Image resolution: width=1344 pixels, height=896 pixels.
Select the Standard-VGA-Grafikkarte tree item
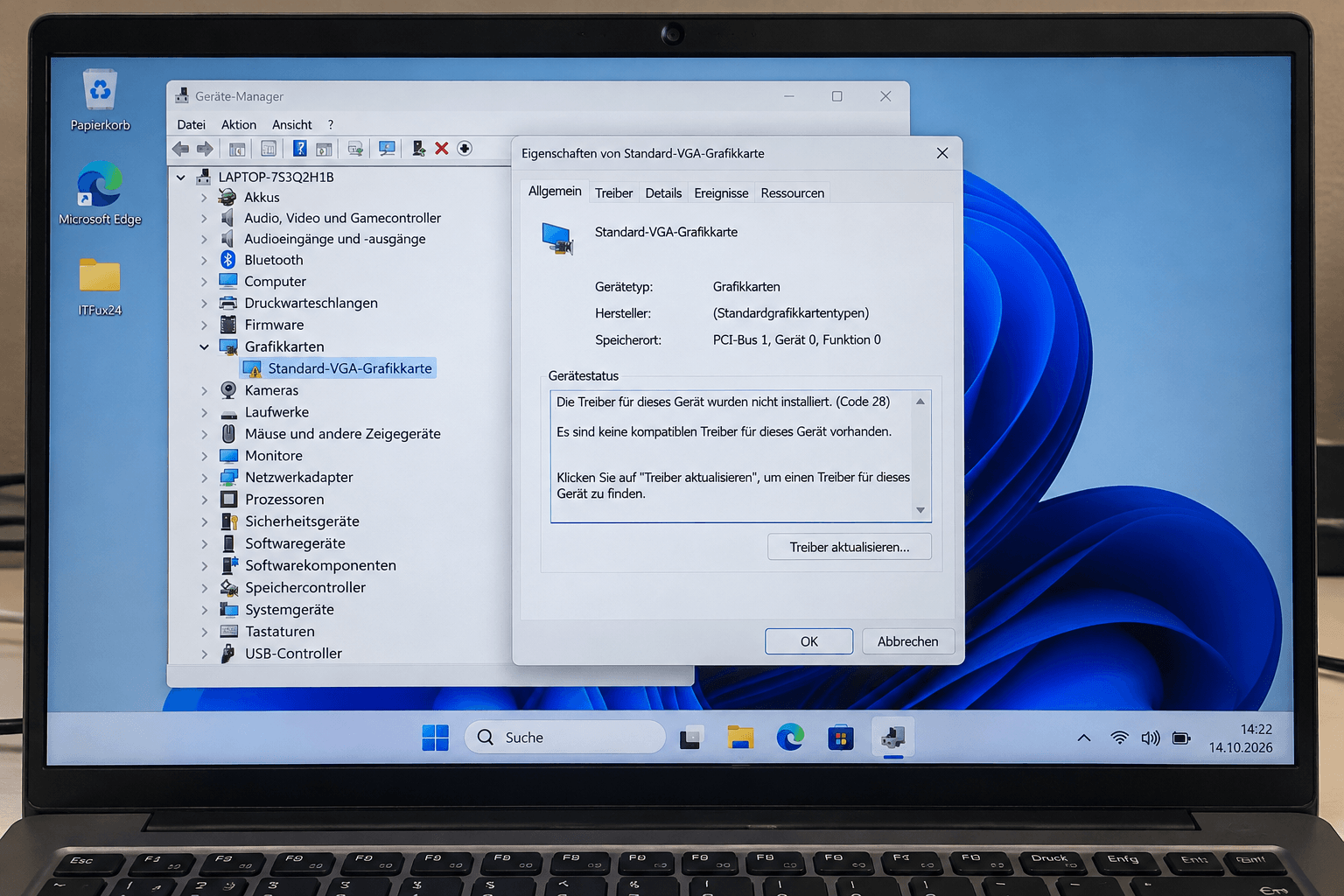(x=339, y=368)
